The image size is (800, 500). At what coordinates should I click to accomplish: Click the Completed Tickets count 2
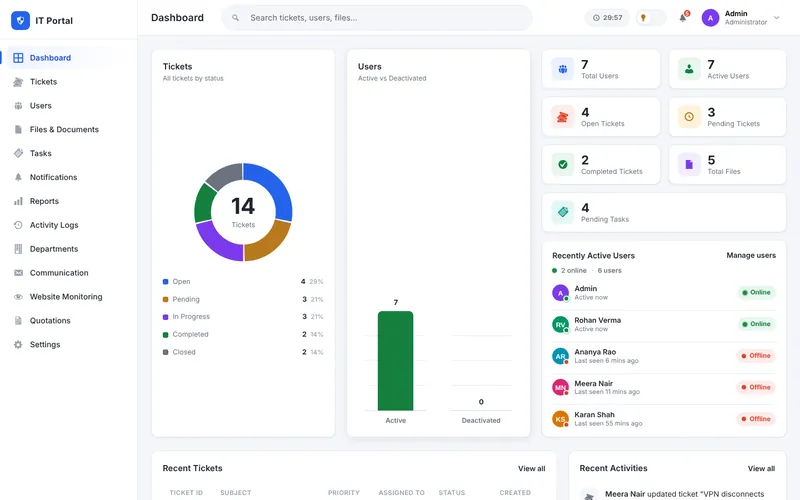[x=585, y=160]
